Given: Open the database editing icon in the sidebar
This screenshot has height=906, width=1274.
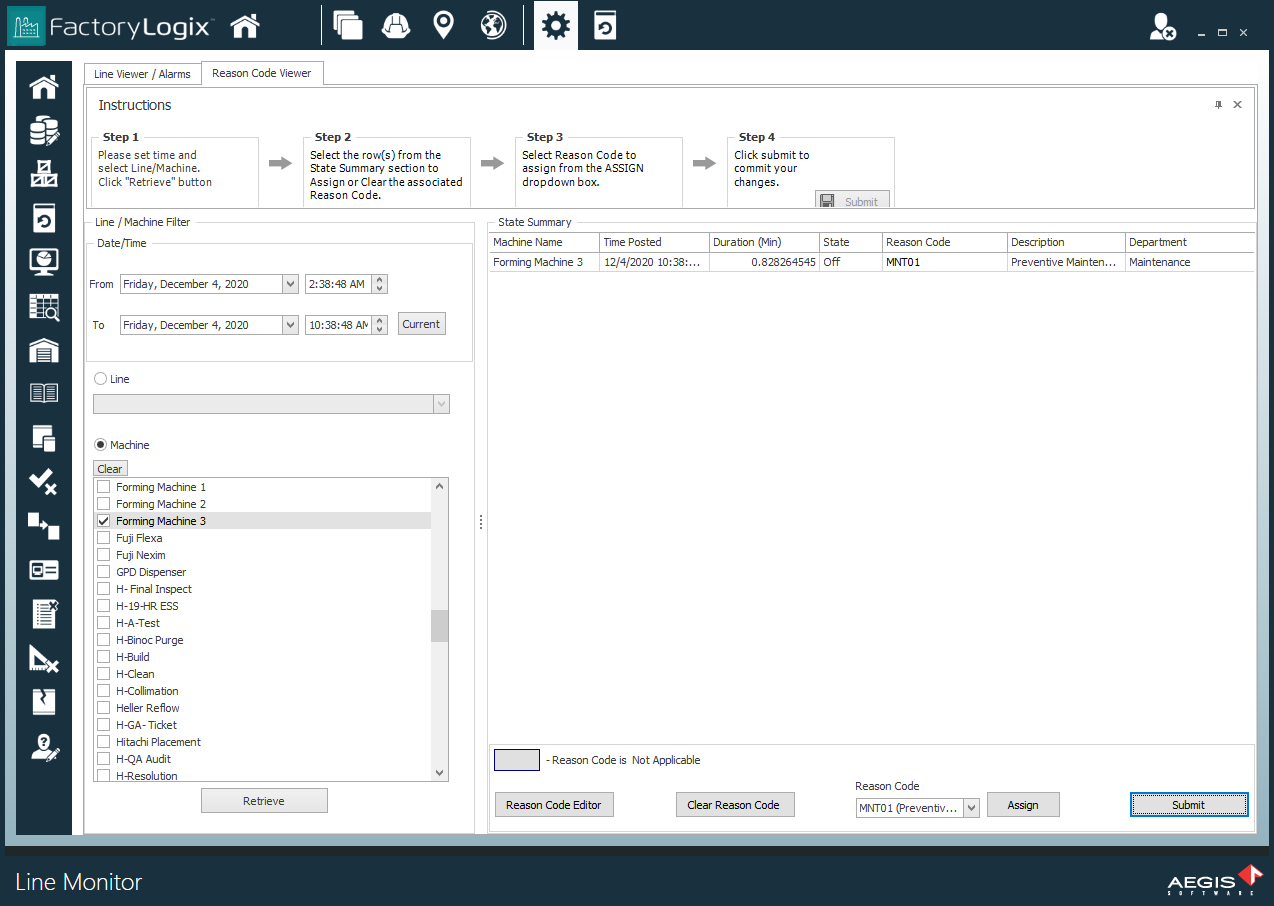Looking at the screenshot, I should pyautogui.click(x=43, y=130).
